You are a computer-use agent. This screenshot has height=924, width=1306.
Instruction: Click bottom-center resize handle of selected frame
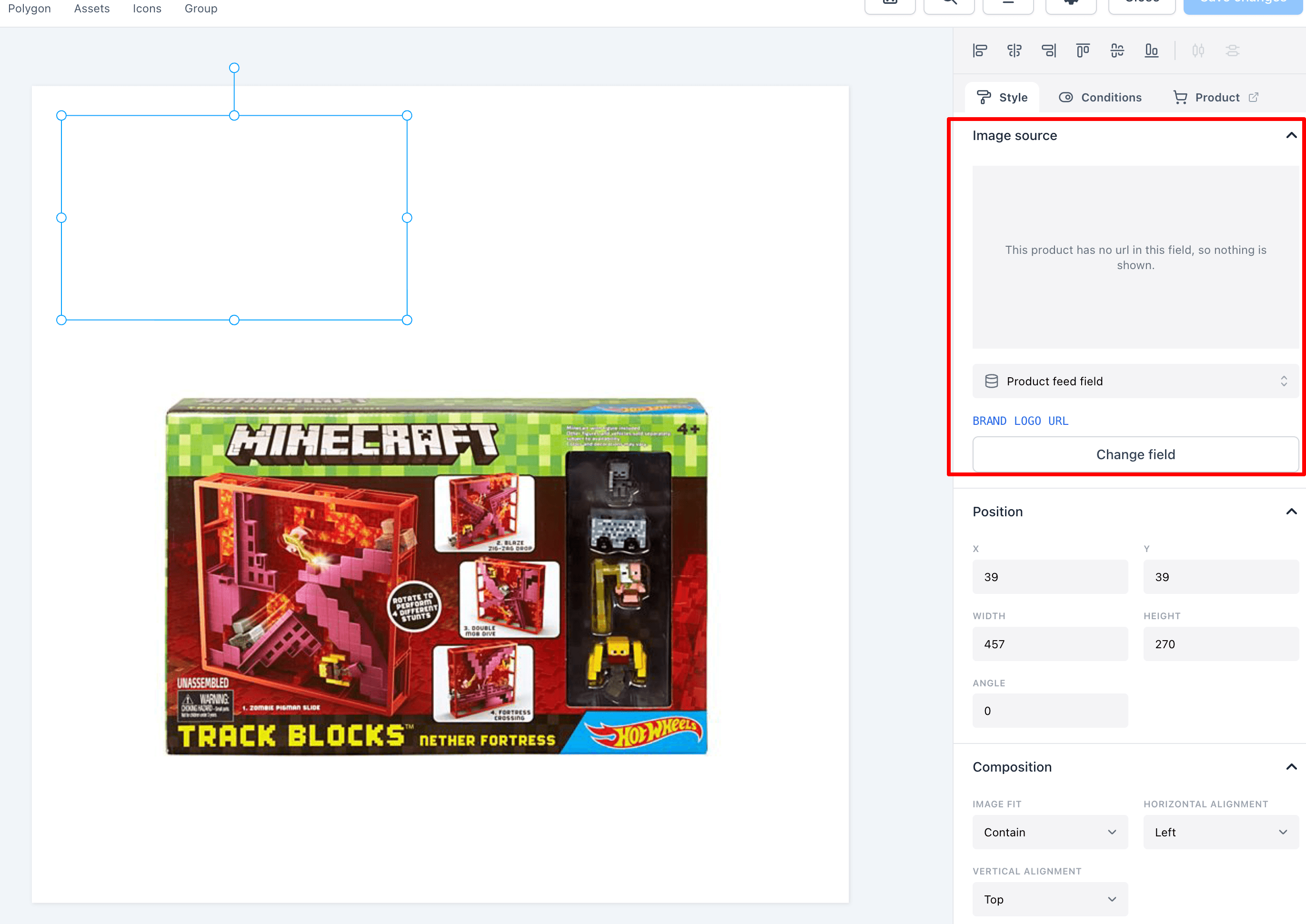tap(234, 320)
